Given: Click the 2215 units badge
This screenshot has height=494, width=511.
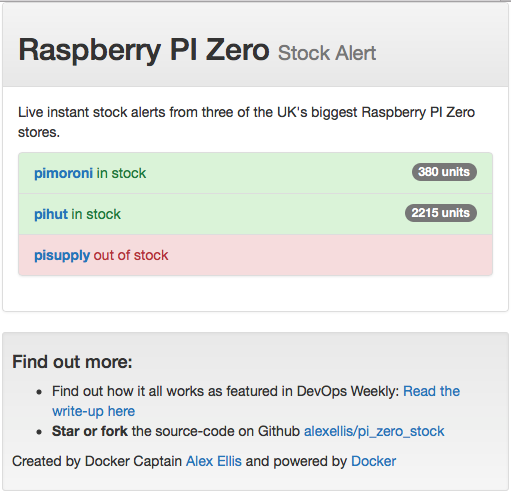Looking at the screenshot, I should pyautogui.click(x=441, y=213).
